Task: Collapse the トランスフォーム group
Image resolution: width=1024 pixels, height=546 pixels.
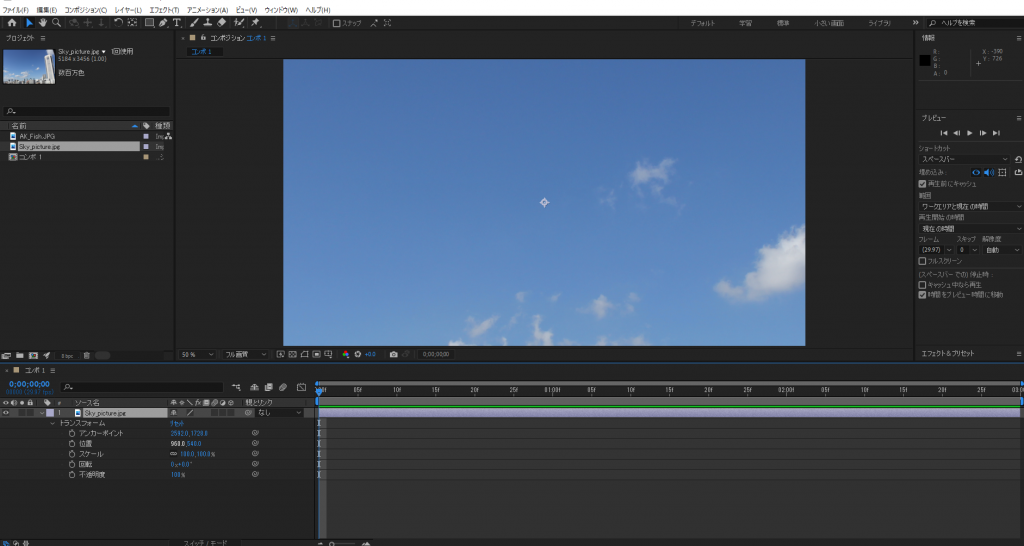Action: 53,423
